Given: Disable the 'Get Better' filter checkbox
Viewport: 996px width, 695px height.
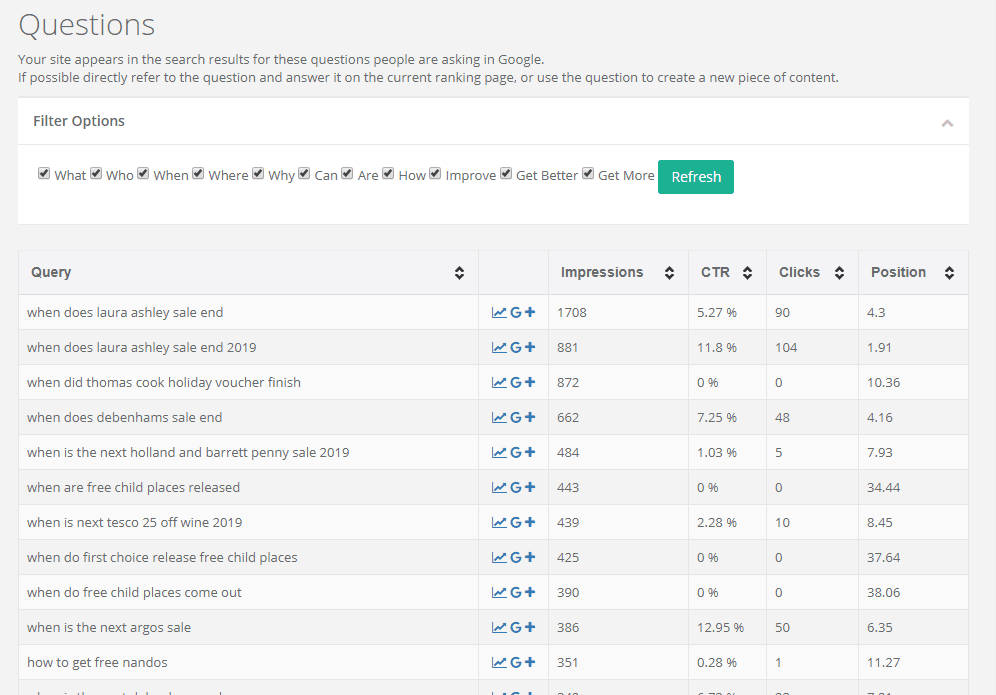Looking at the screenshot, I should click(x=506, y=173).
